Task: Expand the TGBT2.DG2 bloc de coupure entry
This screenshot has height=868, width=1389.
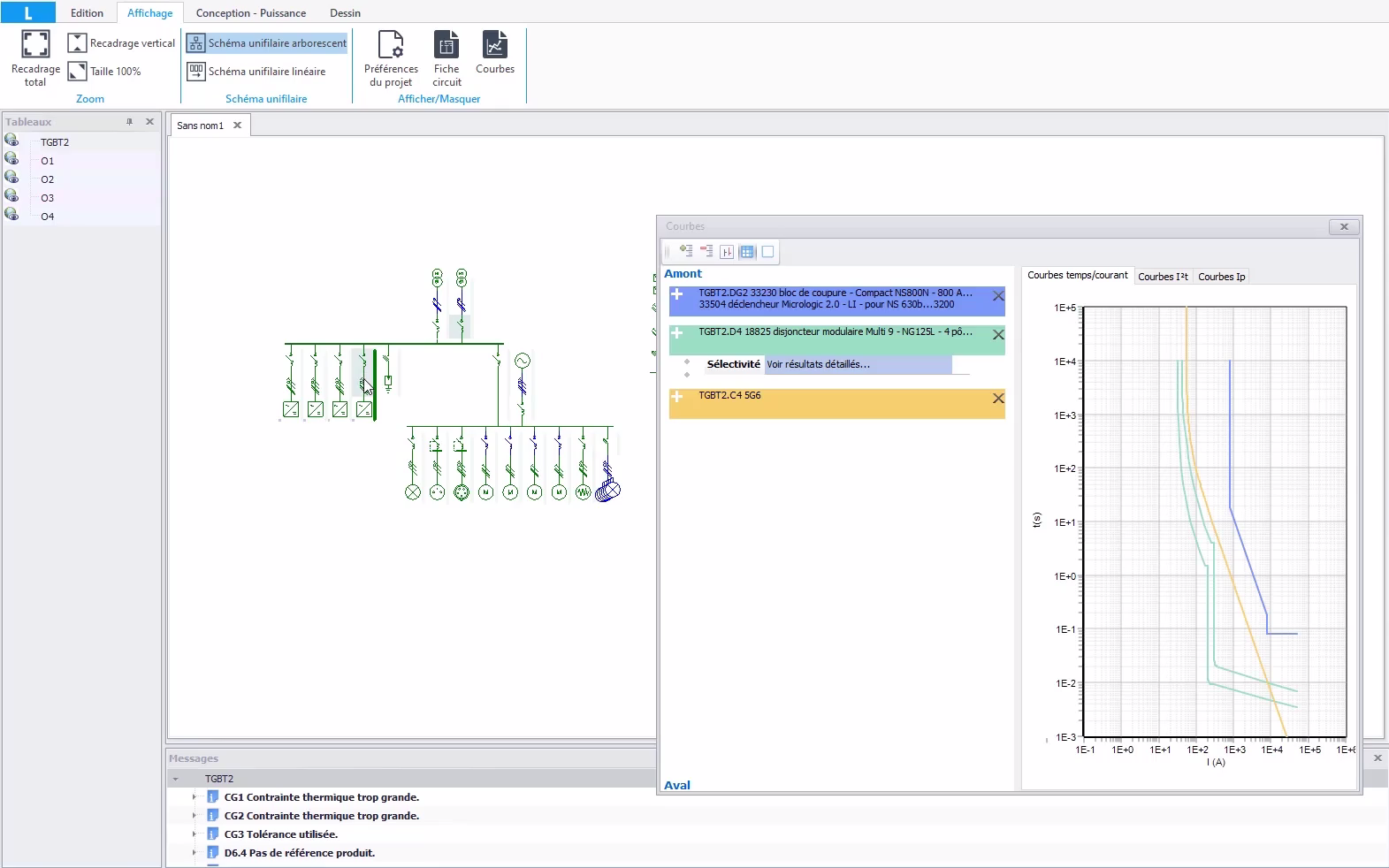Action: [677, 294]
